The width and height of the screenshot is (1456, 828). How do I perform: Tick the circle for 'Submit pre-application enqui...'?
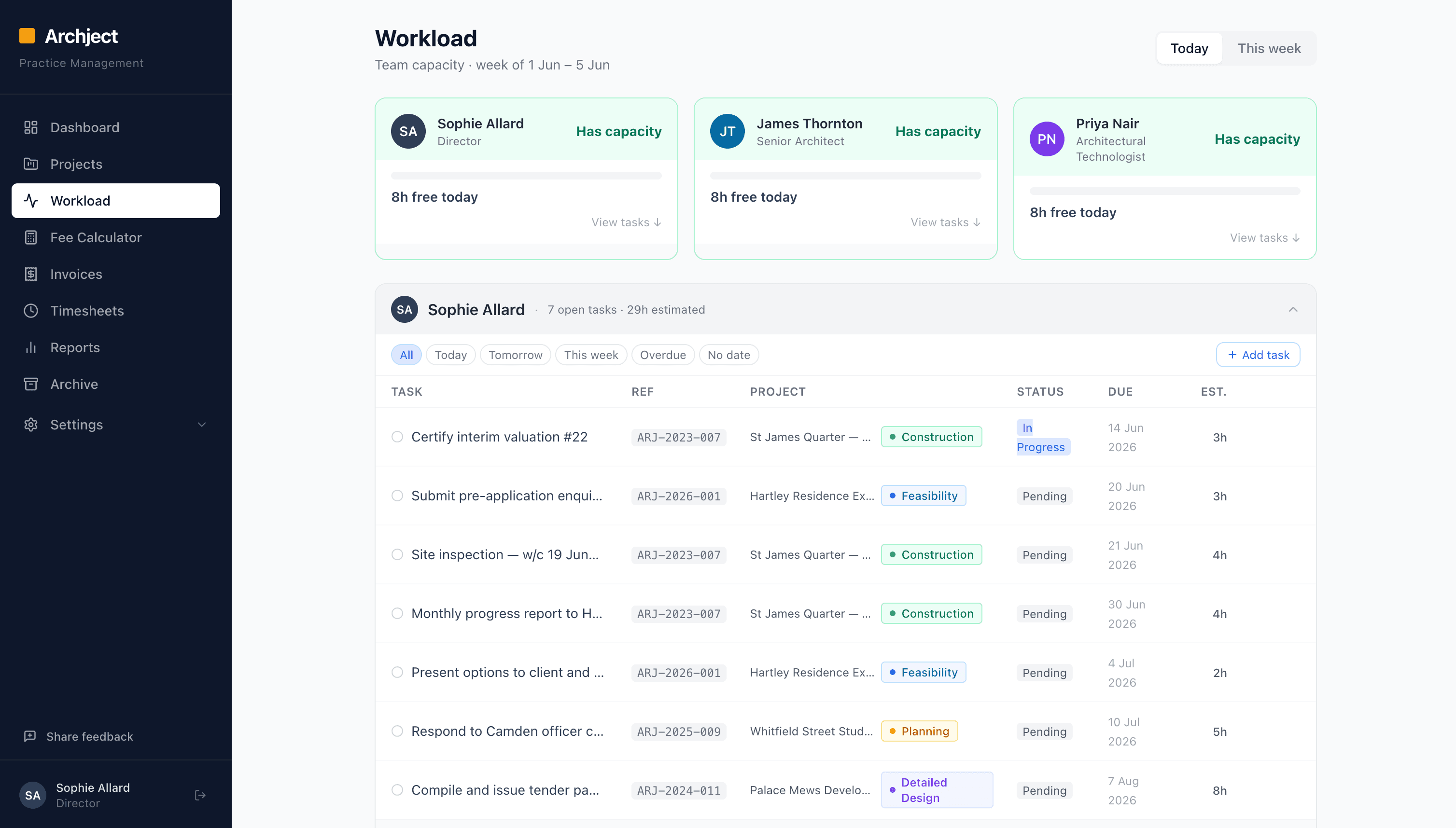click(x=397, y=496)
